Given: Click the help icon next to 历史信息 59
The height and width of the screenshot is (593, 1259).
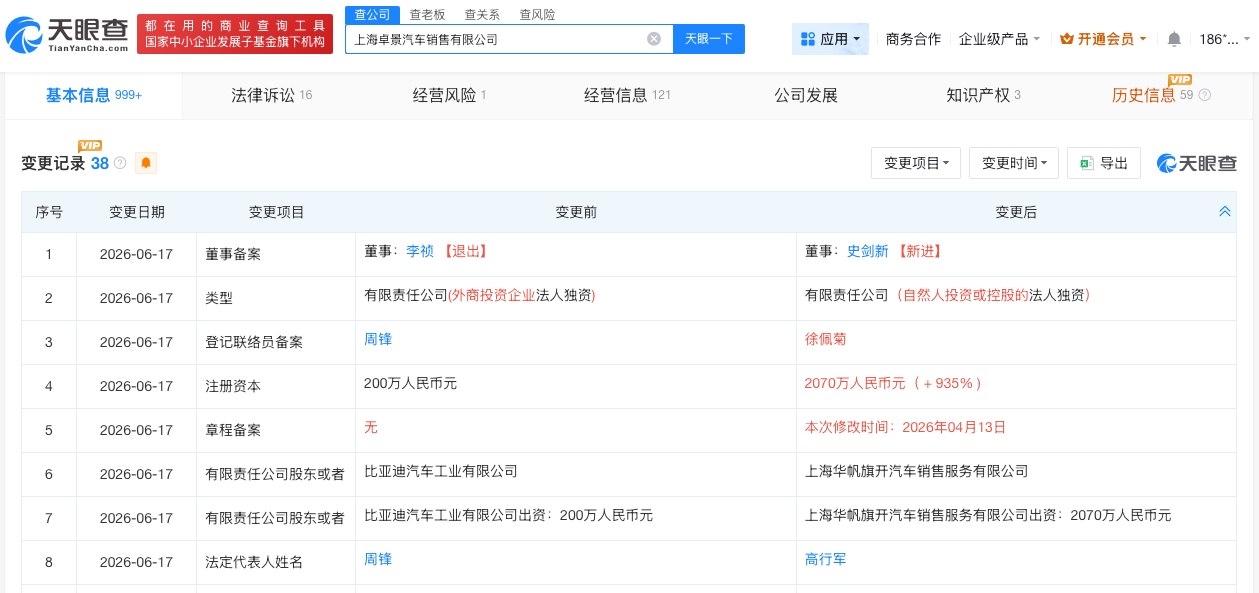Looking at the screenshot, I should tap(1204, 95).
